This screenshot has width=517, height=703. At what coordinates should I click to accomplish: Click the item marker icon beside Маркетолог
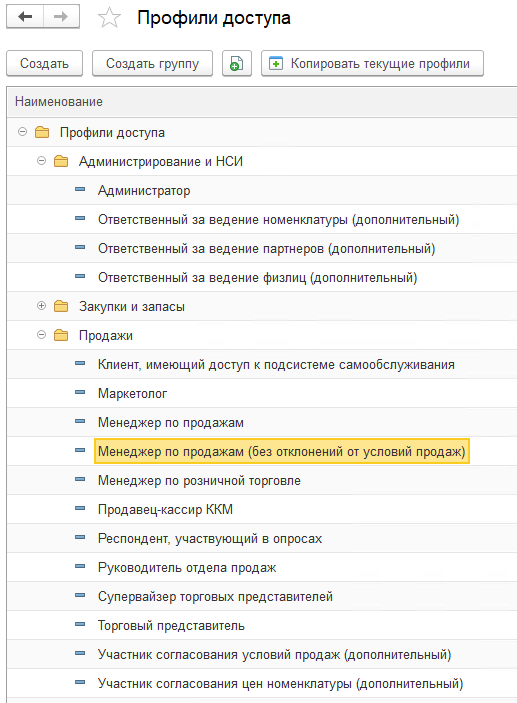pyautogui.click(x=80, y=392)
